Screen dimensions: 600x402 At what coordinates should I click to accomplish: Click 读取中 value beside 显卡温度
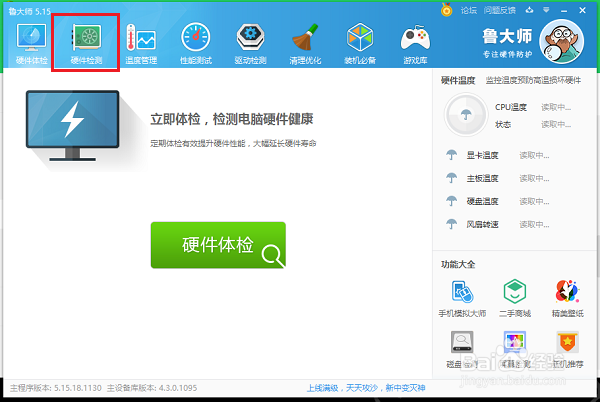click(534, 155)
